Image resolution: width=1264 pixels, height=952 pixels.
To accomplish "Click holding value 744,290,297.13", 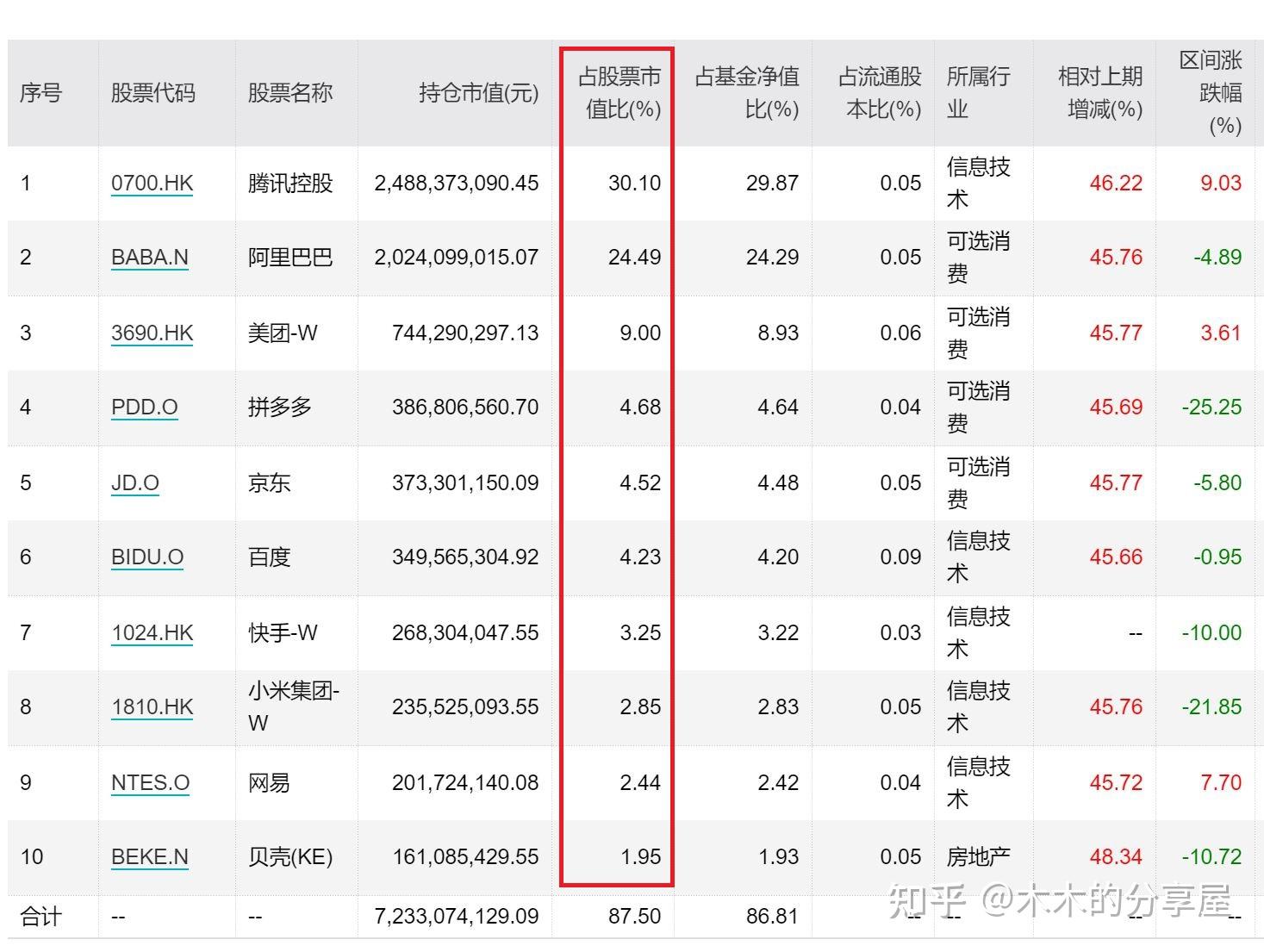I will [x=465, y=333].
